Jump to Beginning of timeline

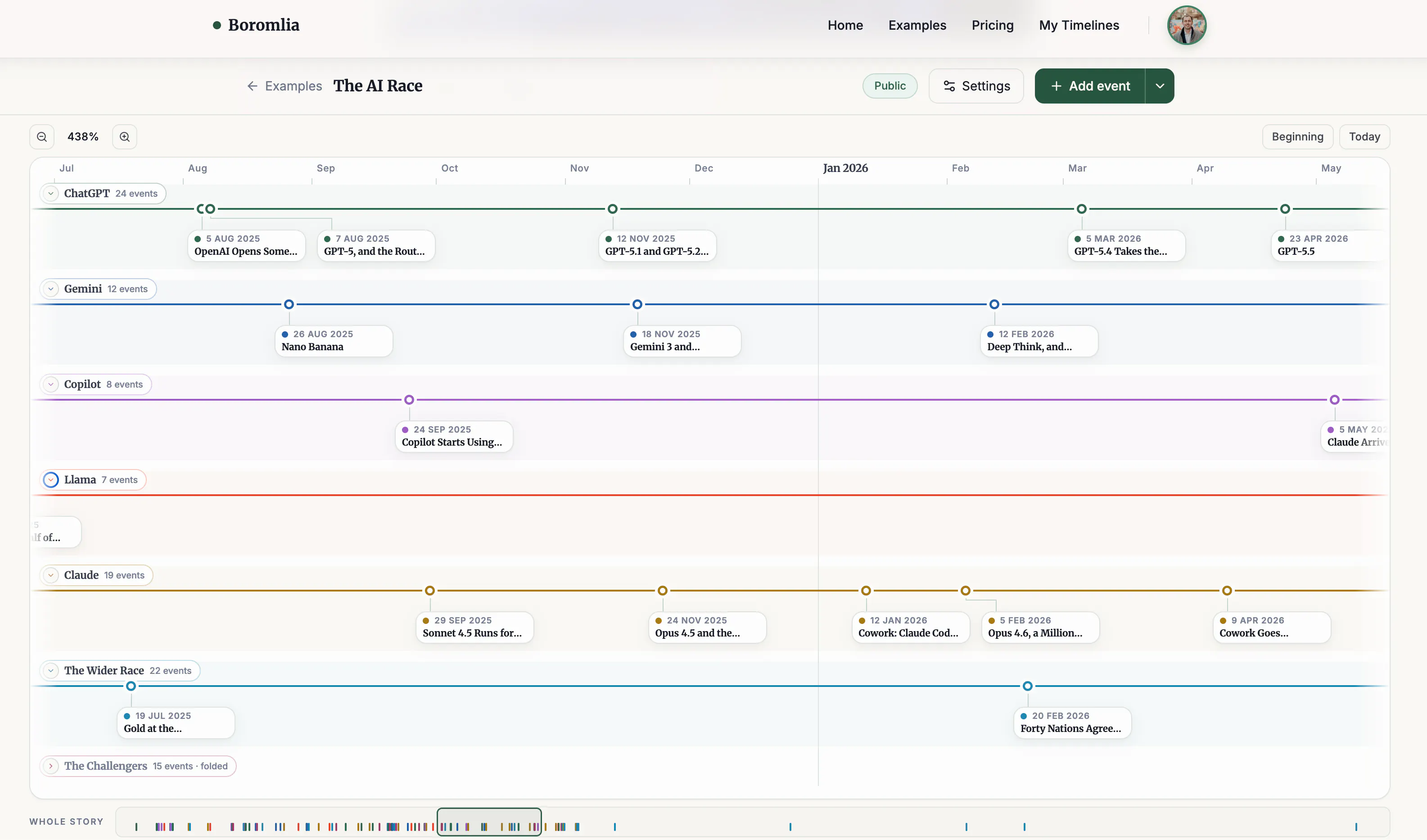(1297, 136)
